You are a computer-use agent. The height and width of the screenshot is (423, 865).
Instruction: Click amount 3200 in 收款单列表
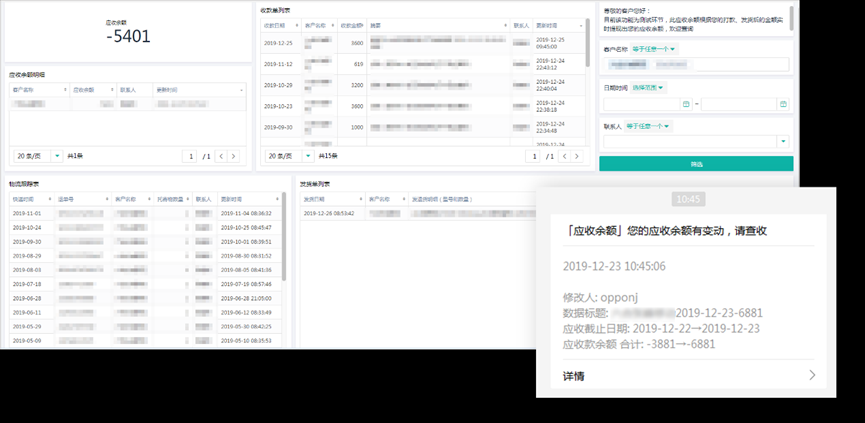pyautogui.click(x=357, y=85)
